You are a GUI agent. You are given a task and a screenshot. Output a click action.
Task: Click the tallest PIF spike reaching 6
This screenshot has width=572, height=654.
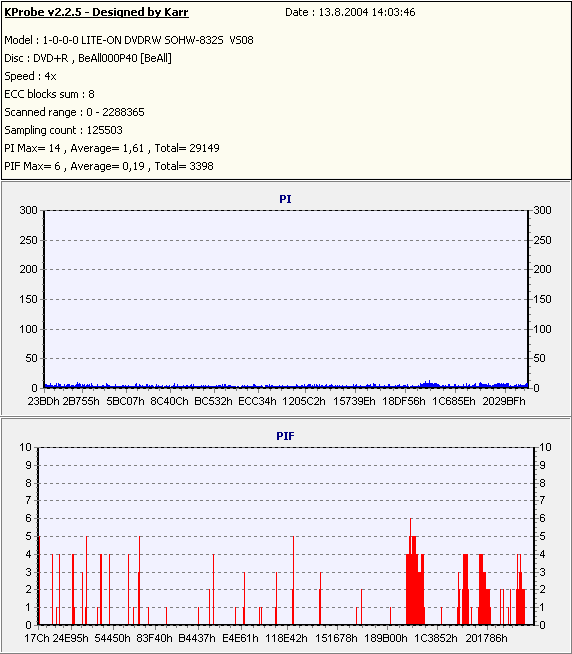[x=411, y=571]
